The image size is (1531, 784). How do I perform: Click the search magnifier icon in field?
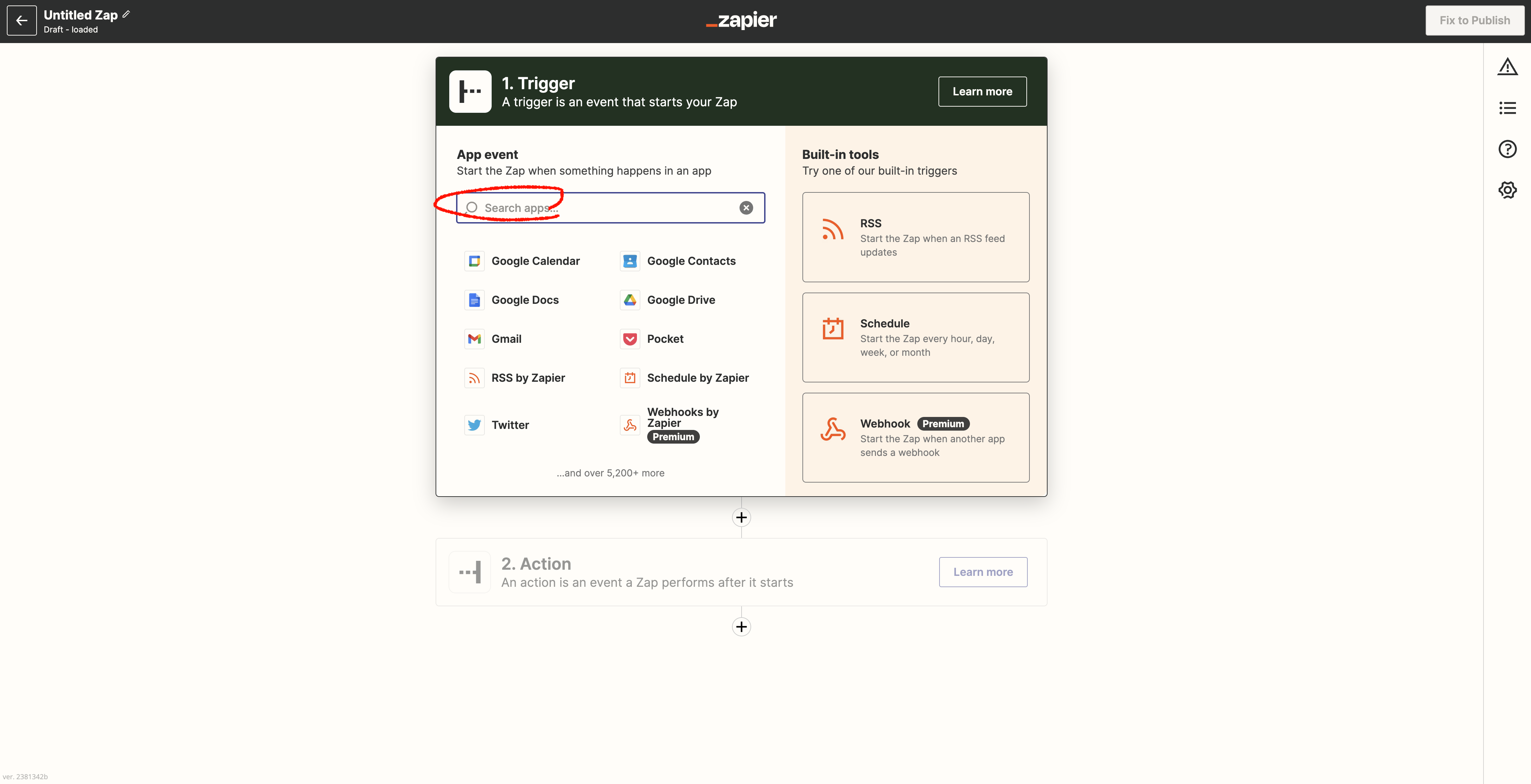pyautogui.click(x=472, y=207)
